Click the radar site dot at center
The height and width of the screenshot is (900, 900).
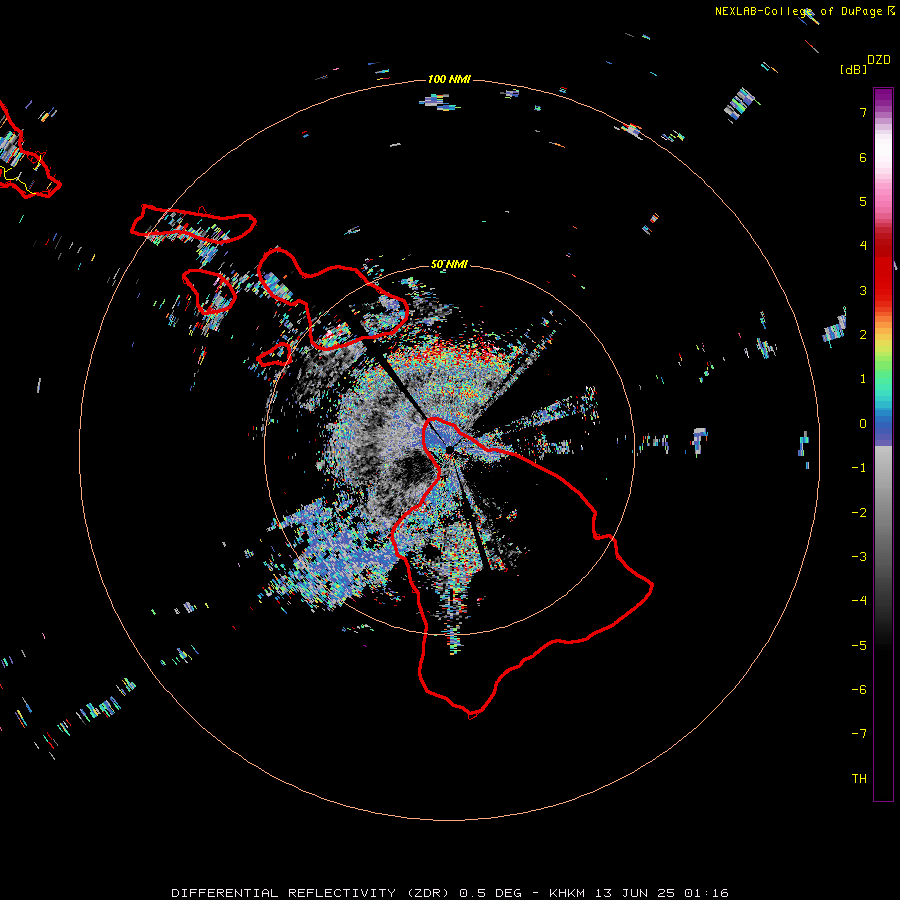[x=449, y=449]
